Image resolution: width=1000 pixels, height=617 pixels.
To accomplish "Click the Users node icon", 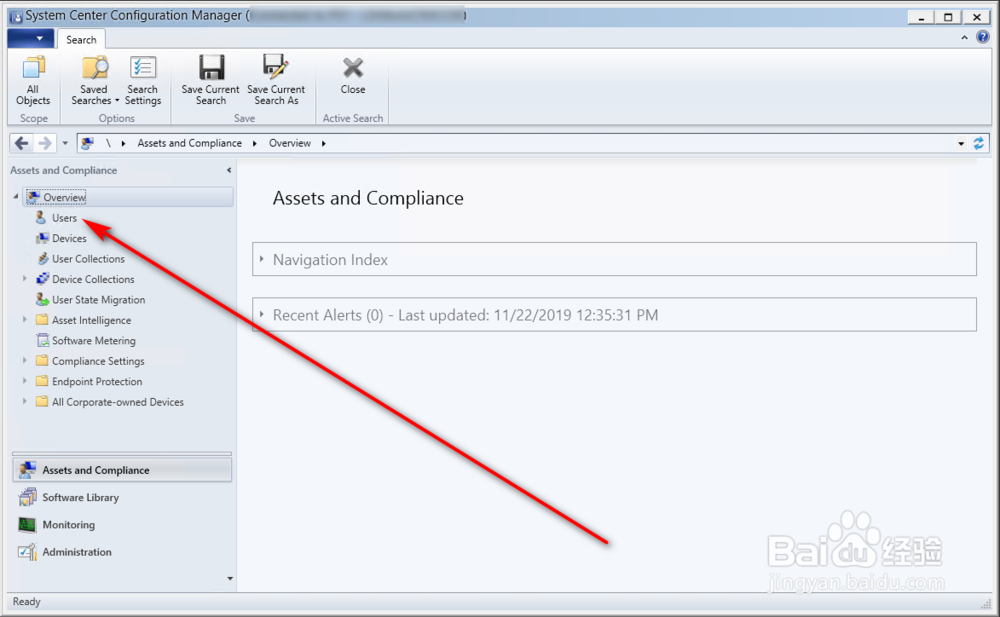I will [41, 218].
